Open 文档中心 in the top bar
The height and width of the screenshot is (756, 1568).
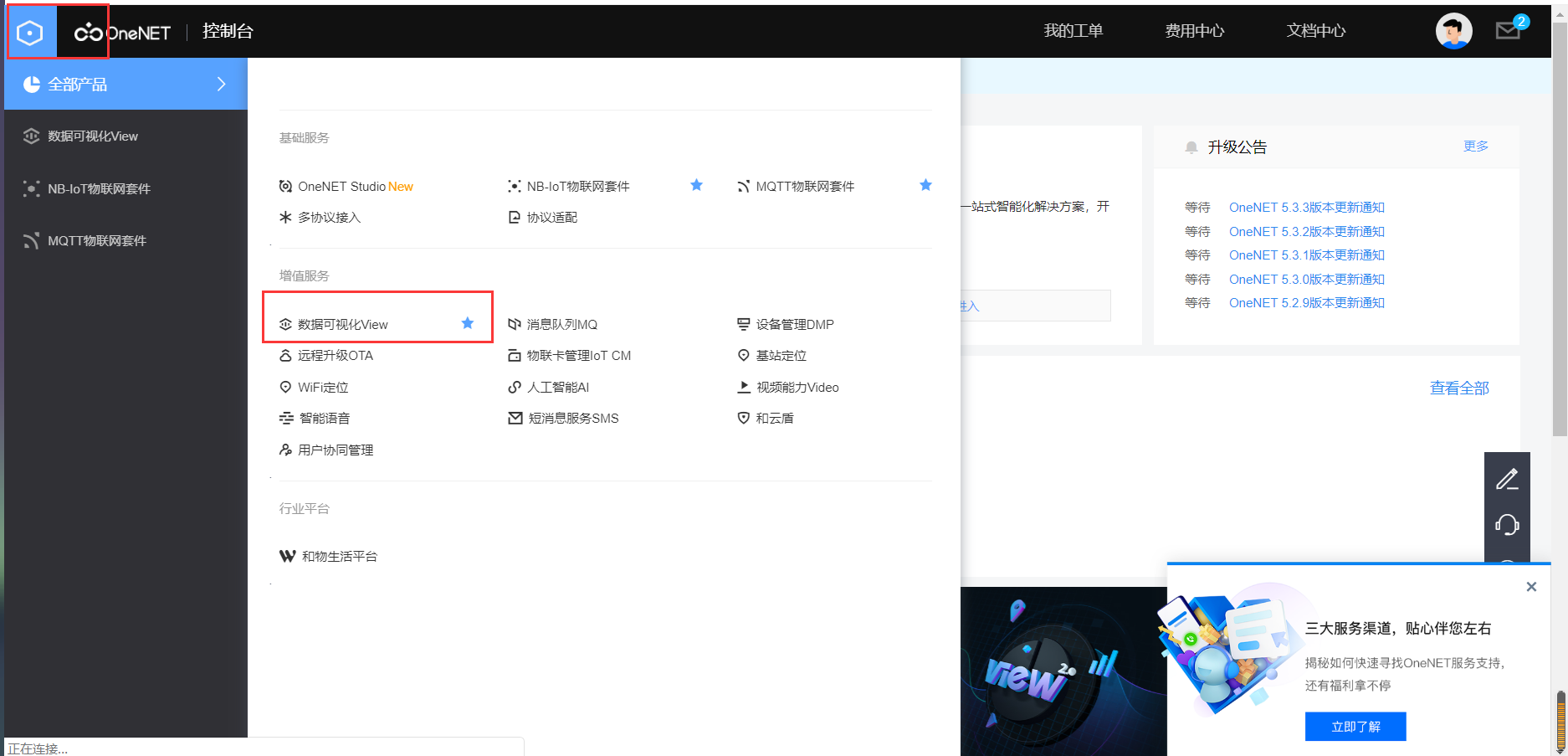point(1314,31)
